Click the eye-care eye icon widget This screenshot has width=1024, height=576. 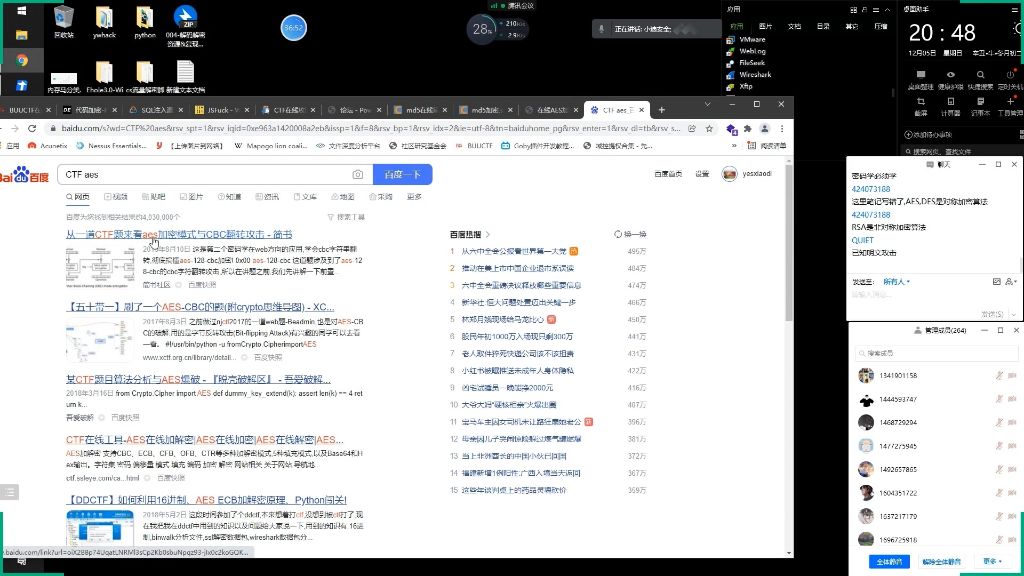(951, 79)
